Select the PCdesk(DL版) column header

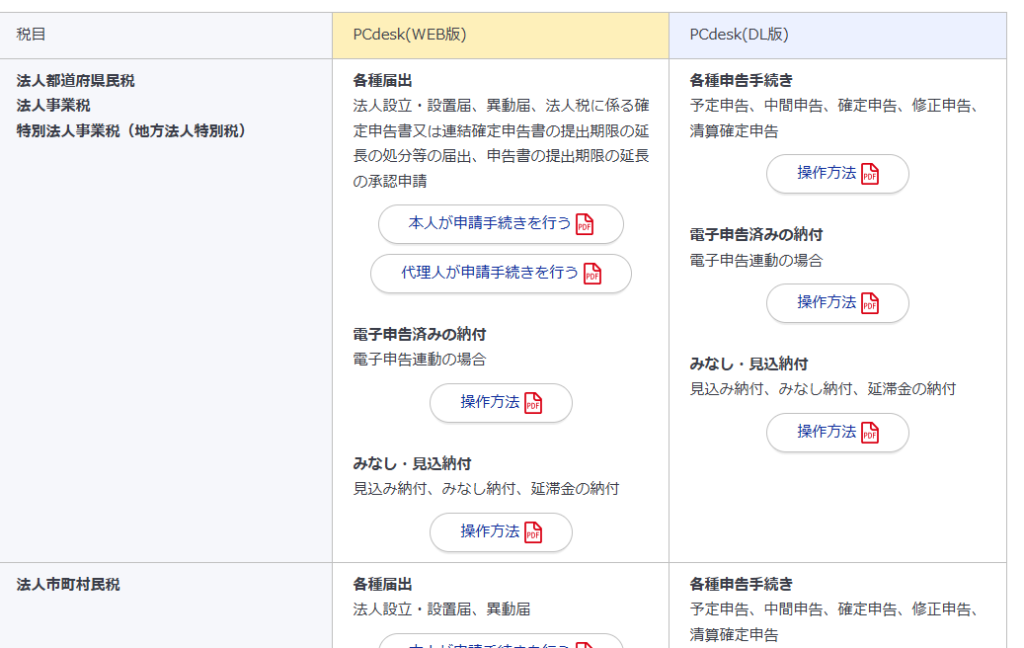click(x=738, y=35)
